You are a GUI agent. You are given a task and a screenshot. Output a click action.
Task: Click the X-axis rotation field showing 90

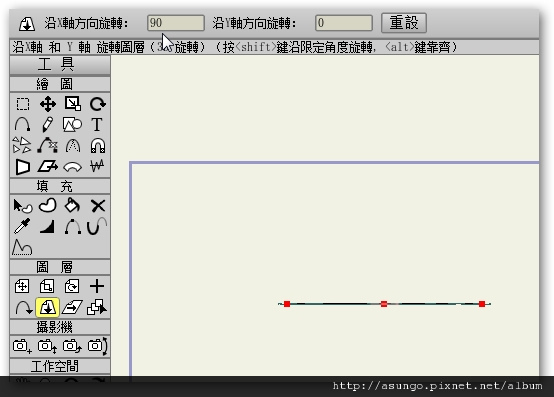(x=176, y=23)
